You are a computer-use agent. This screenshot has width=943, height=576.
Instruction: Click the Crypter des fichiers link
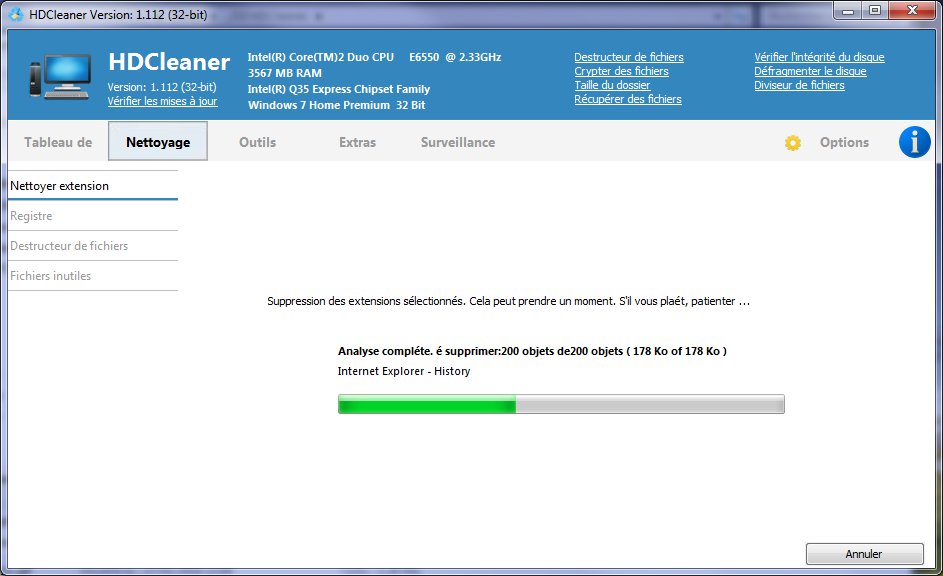point(621,71)
